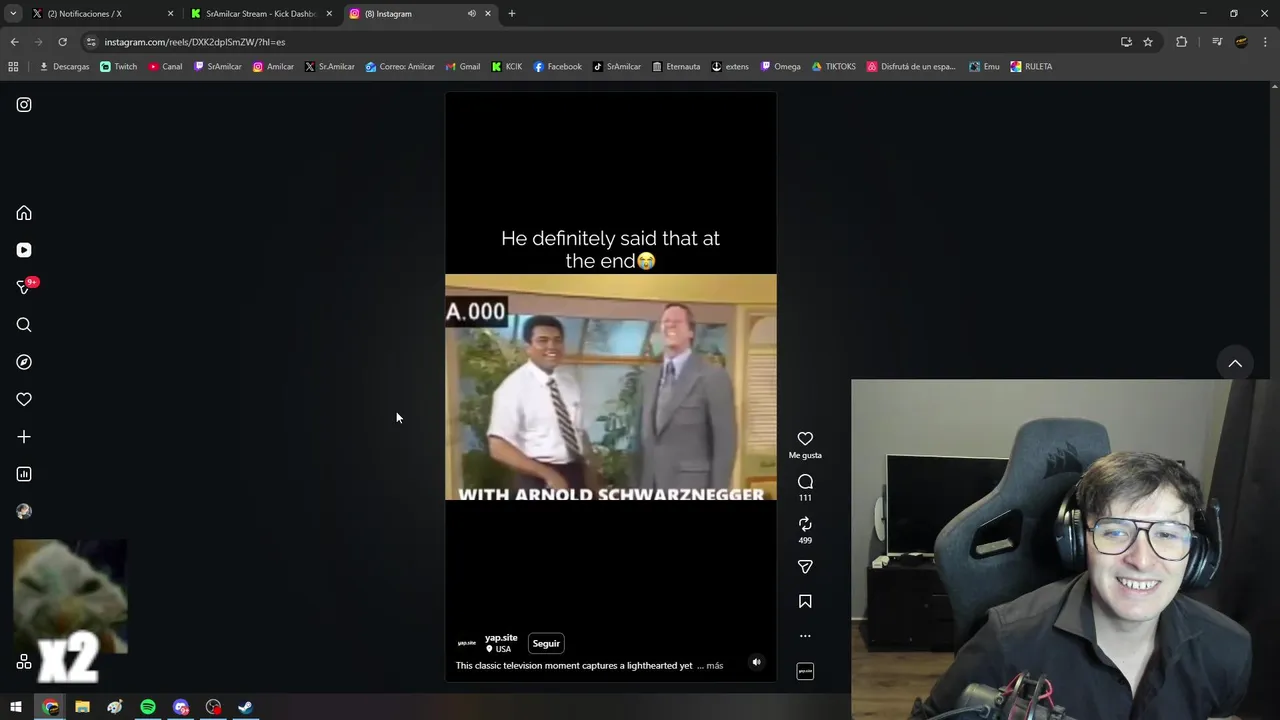Bookmark this page with the star icon
The width and height of the screenshot is (1280, 720).
(x=1148, y=42)
